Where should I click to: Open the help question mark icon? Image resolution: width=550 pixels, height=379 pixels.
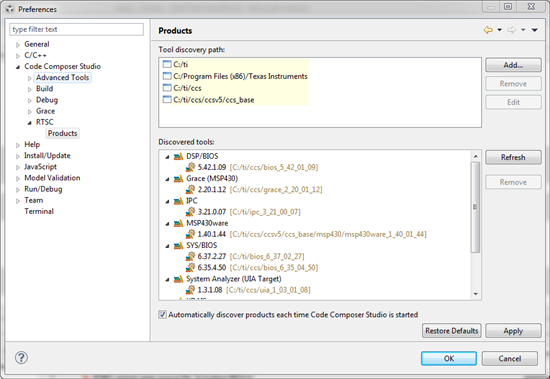[x=21, y=358]
